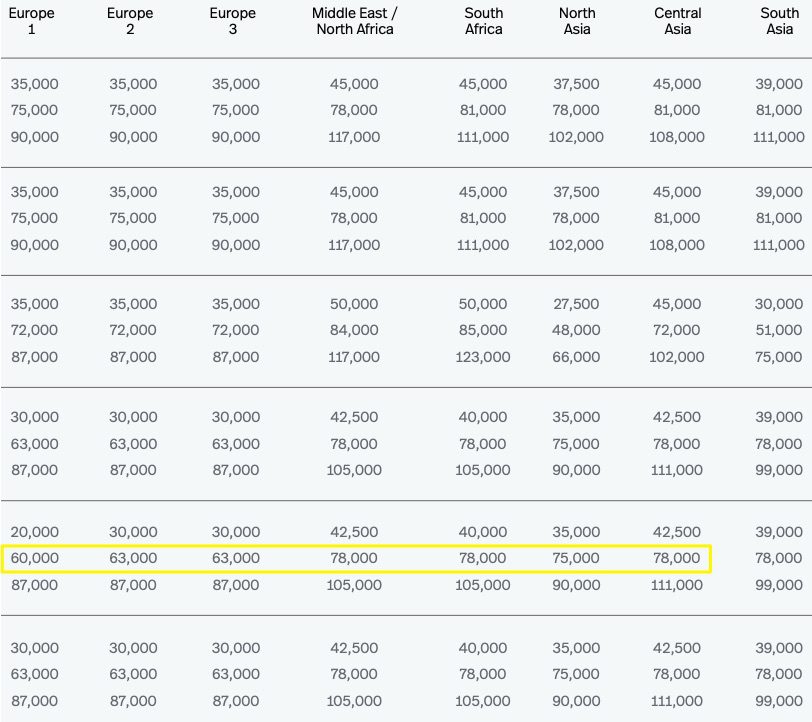
Task: Click the Central Asia column header
Action: pos(677,21)
